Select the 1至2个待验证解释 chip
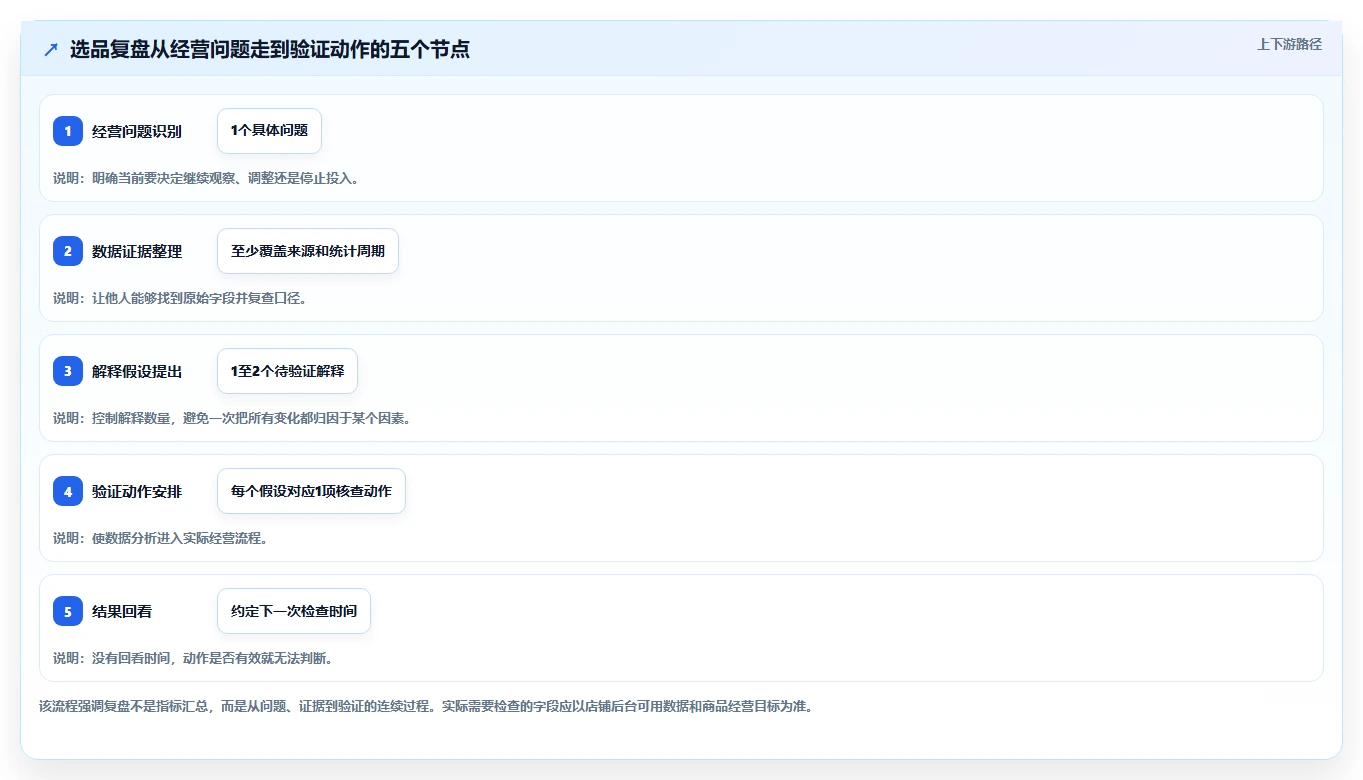Viewport: 1363px width, 780px height. [287, 371]
